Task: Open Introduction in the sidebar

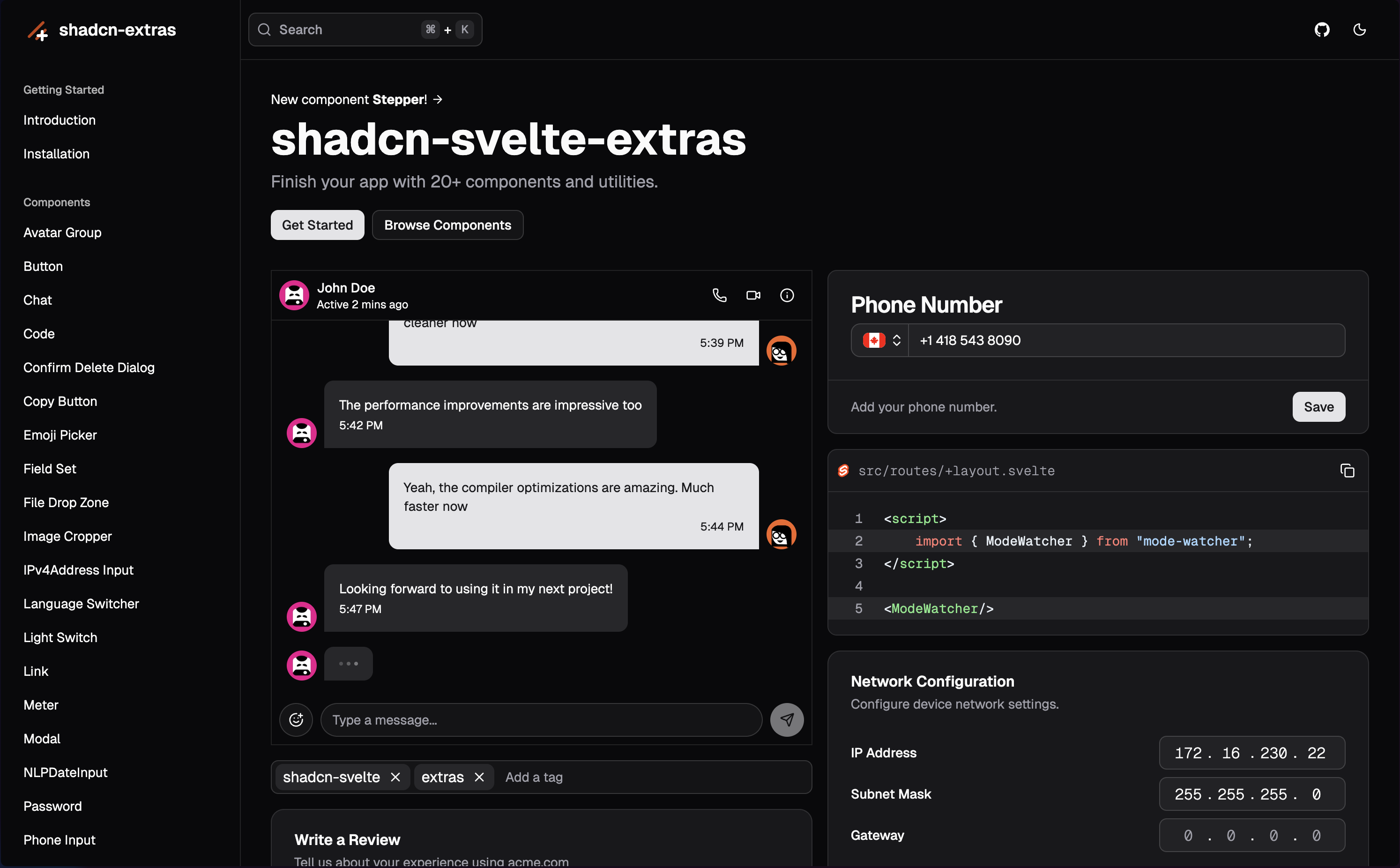Action: [60, 120]
